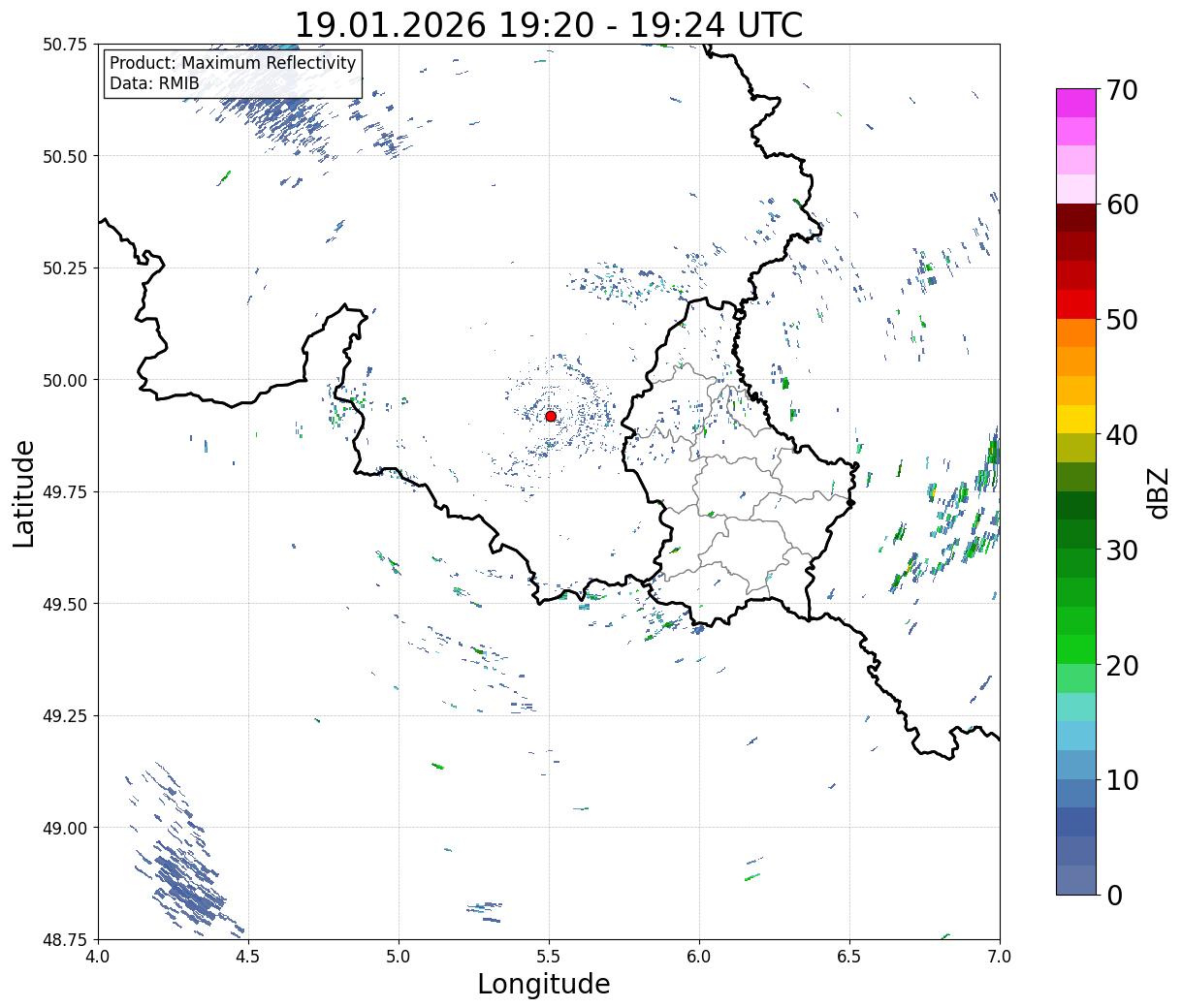The width and height of the screenshot is (1182, 1008).
Task: Click the 'Longitude' axis label
Action: coord(544,984)
